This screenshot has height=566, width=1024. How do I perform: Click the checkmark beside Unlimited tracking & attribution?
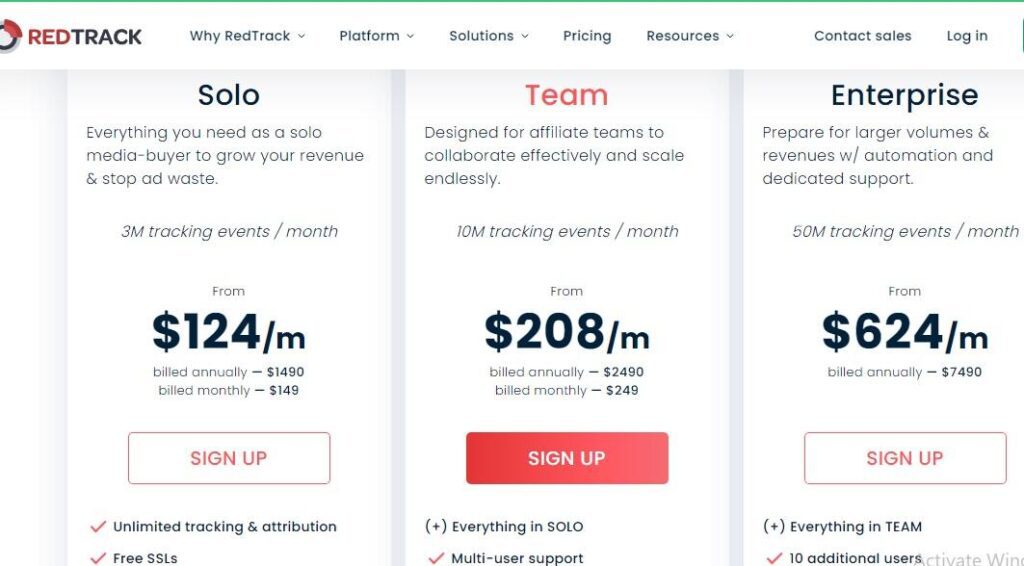point(98,527)
